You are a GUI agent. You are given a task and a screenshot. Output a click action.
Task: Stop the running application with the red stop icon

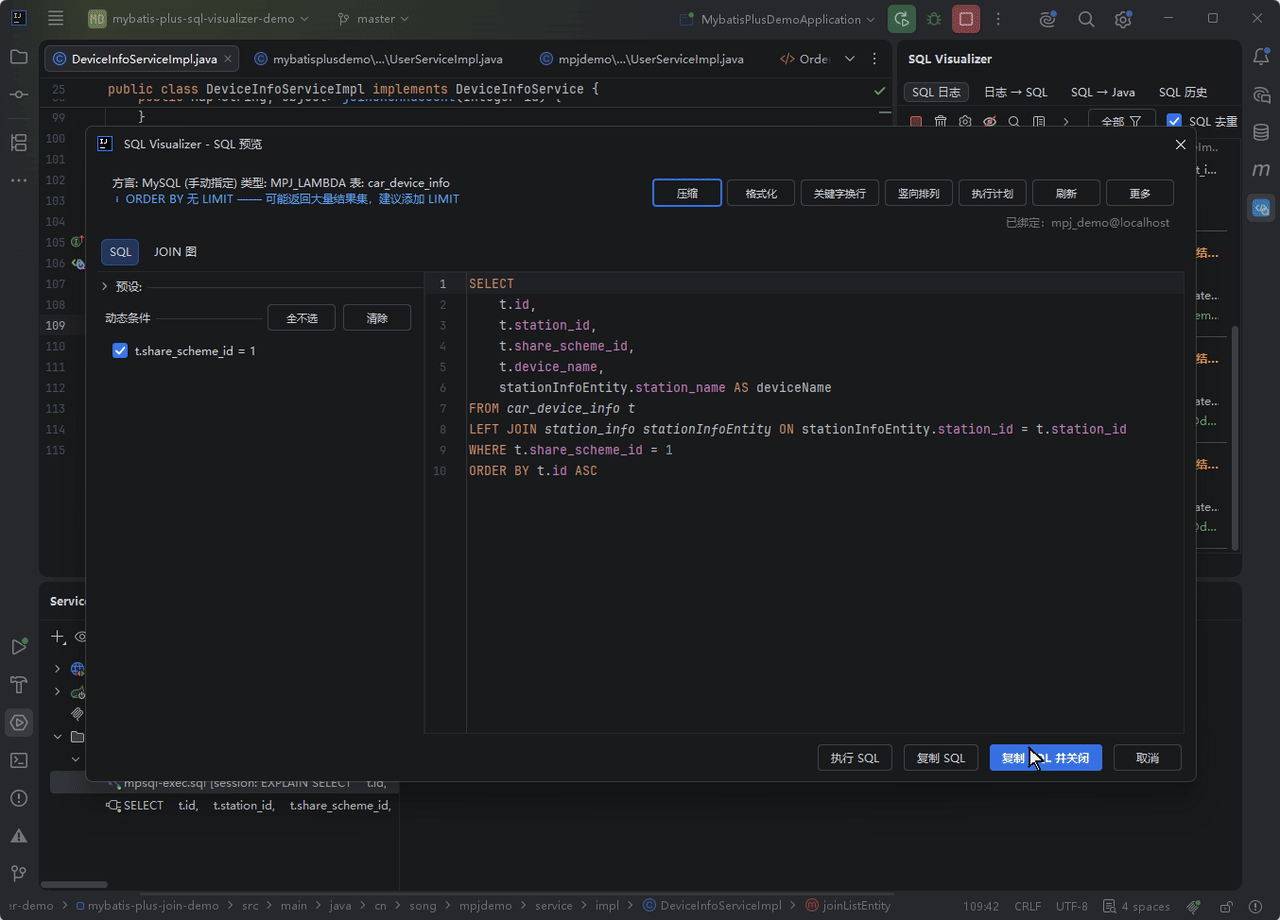coord(966,19)
